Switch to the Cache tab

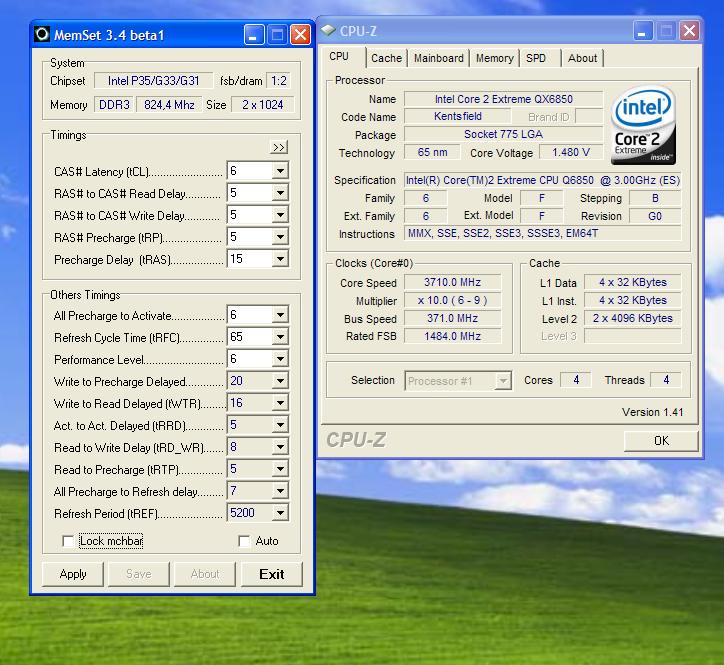[386, 58]
